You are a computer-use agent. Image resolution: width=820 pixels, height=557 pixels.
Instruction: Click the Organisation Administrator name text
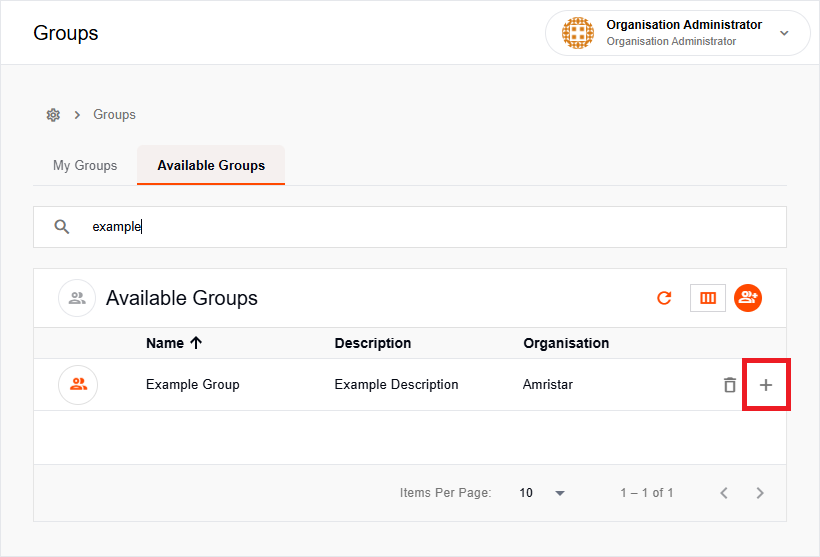(684, 25)
